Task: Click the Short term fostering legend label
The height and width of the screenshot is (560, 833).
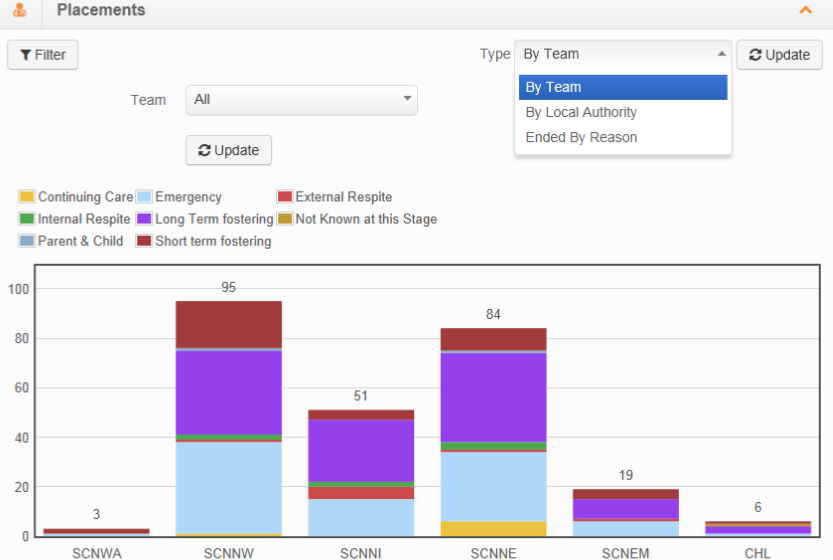Action: tap(213, 241)
